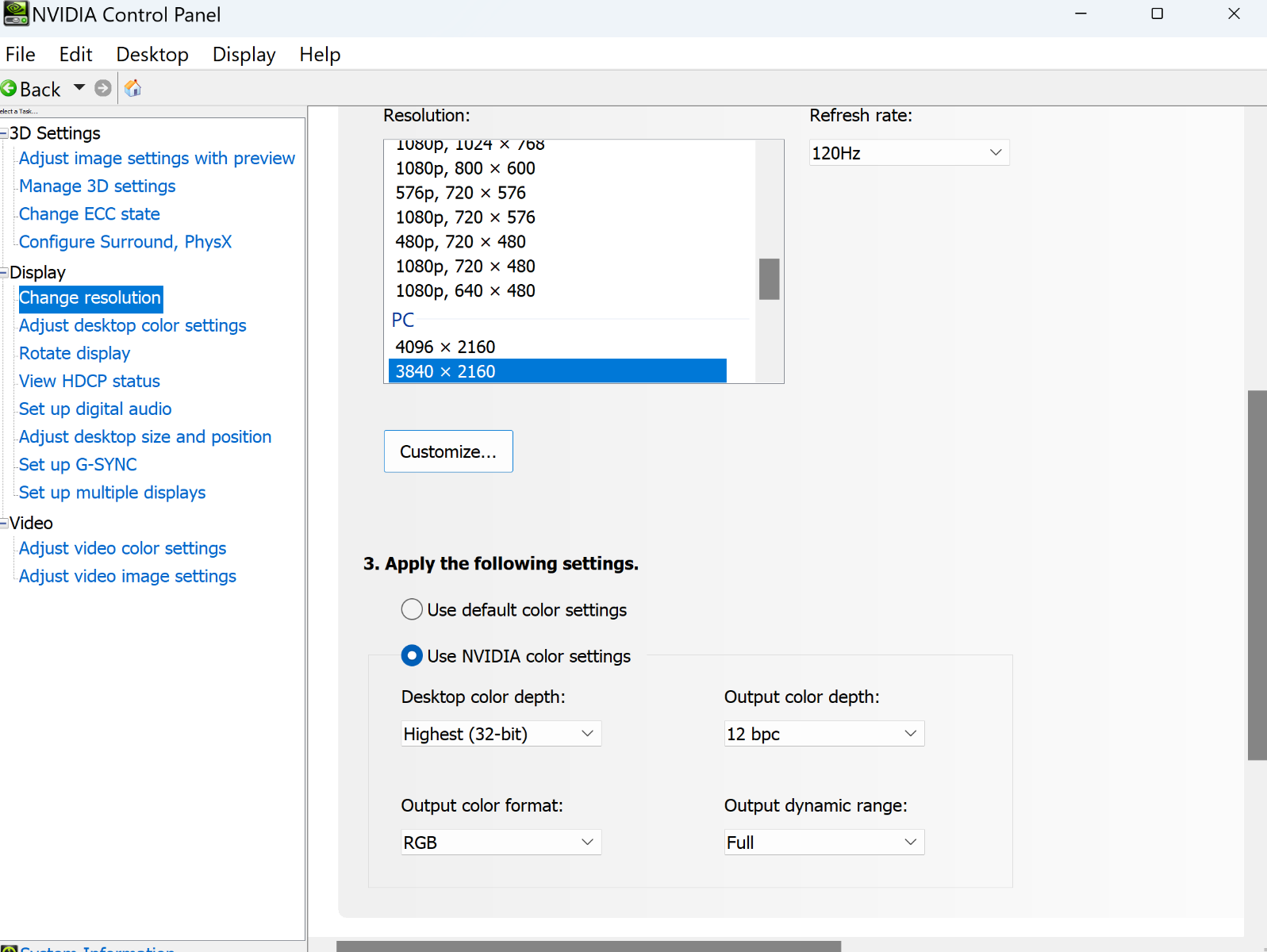Screen dimensions: 1267x952
Task: Open Manage 3D settings page
Action: coord(98,186)
